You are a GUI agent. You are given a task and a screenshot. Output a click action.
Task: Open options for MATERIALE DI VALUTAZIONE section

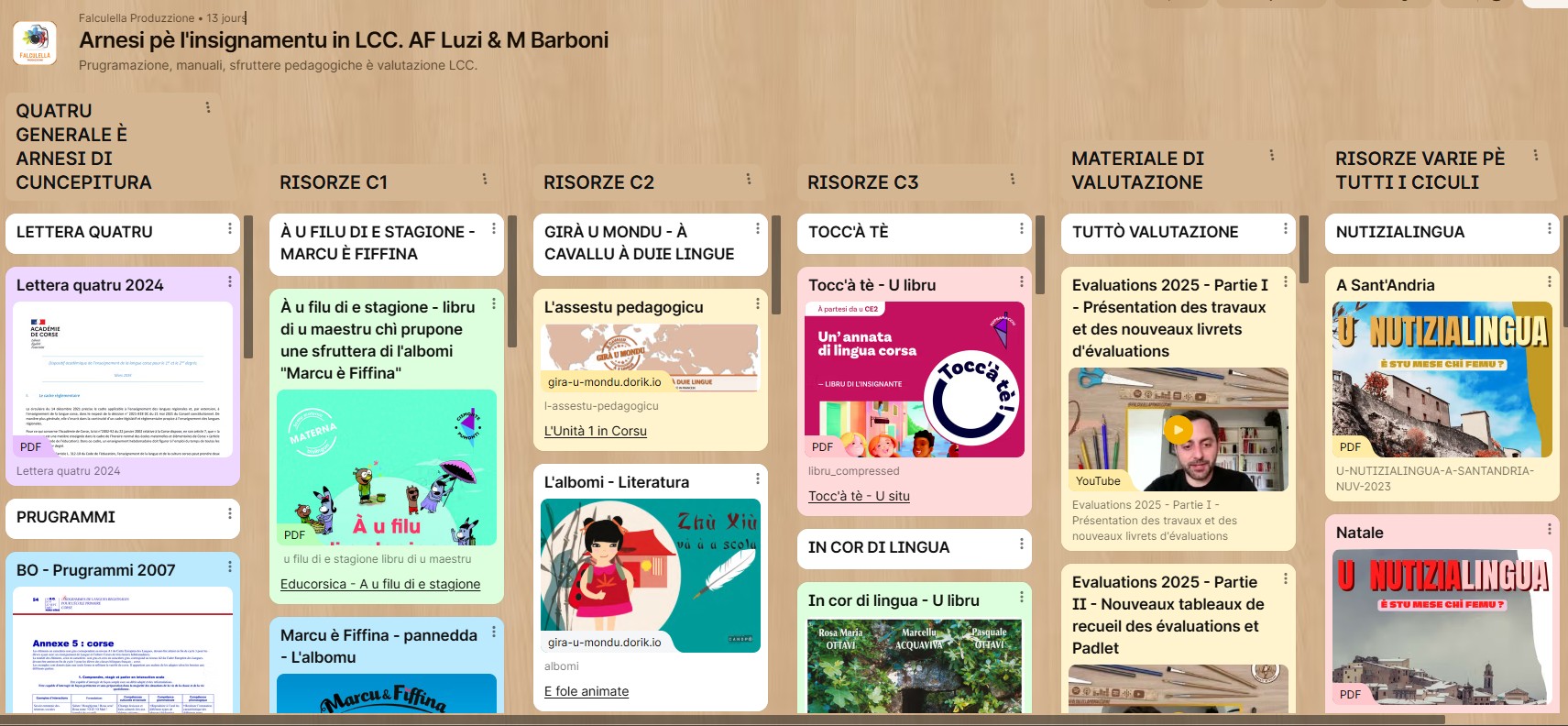(x=1272, y=156)
